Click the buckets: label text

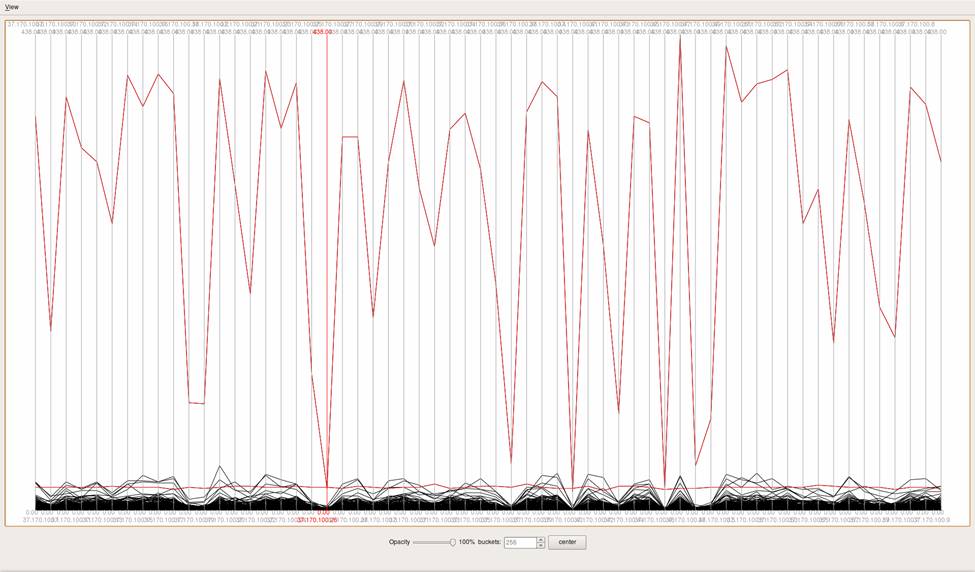(x=490, y=542)
